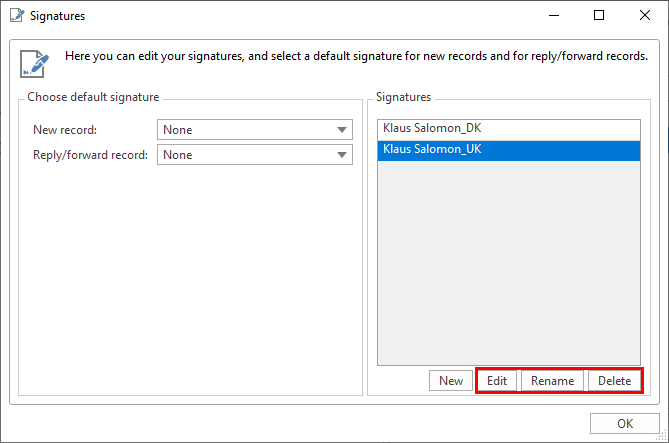Click the "Reply/forward record:" label

point(91,155)
